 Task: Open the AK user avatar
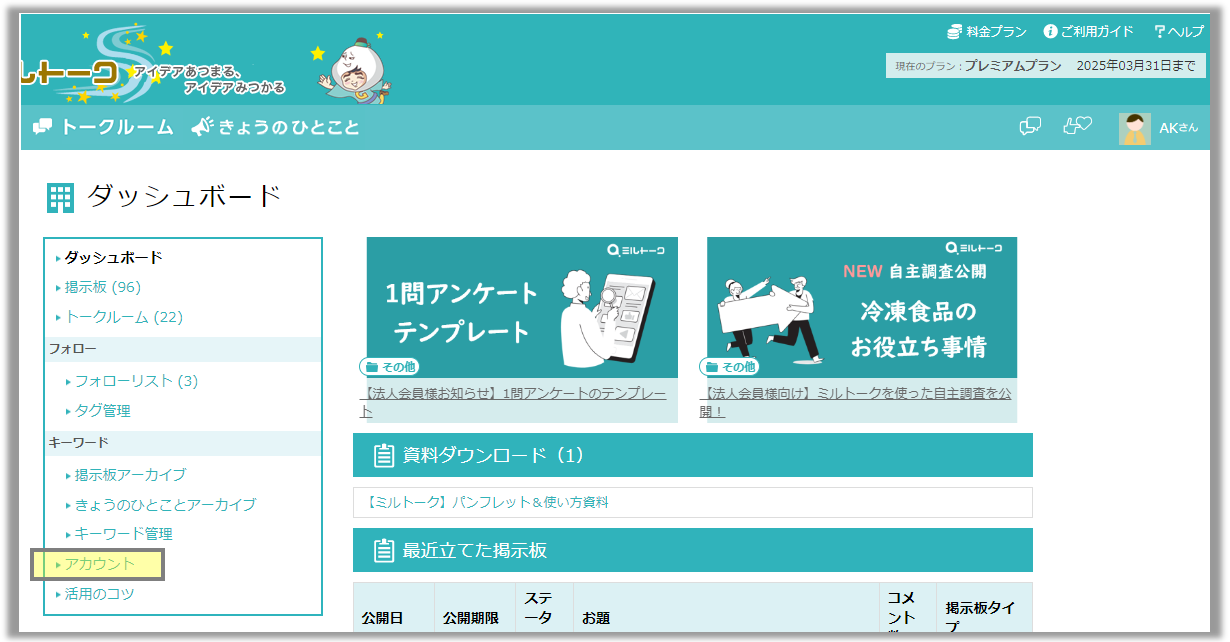1134,129
